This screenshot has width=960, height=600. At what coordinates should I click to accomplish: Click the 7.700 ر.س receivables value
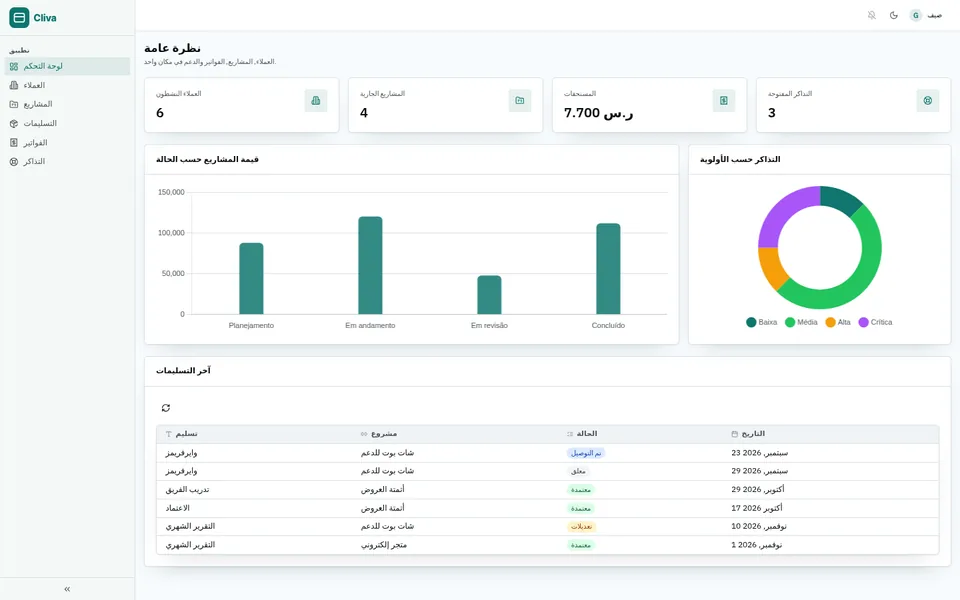coord(599,113)
